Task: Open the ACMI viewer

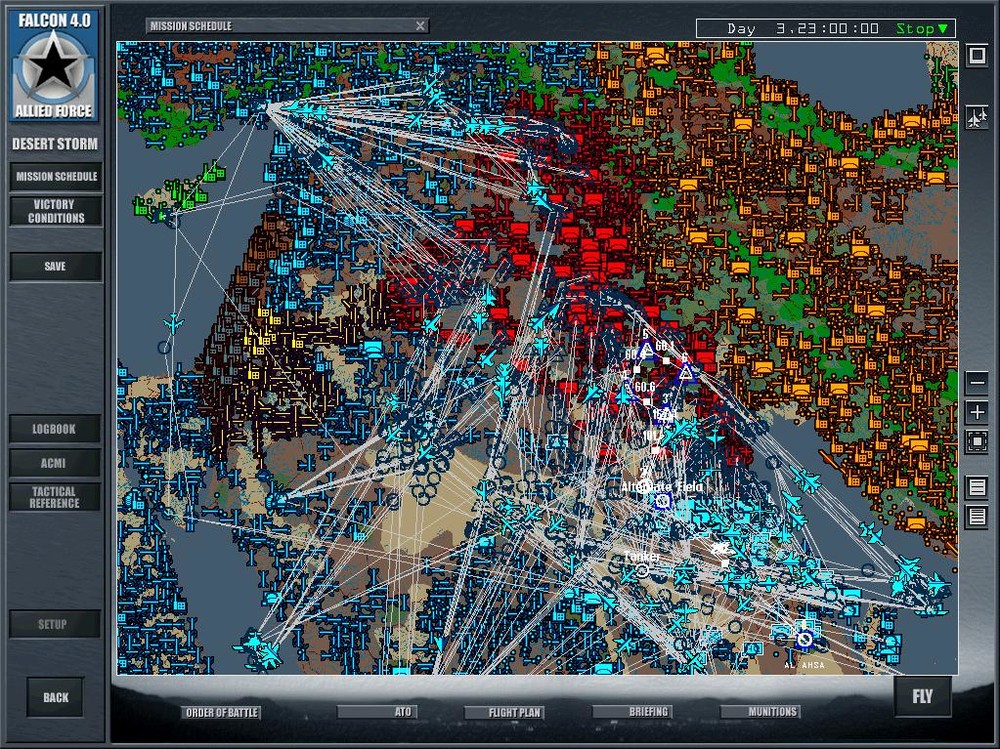Action: pos(55,463)
